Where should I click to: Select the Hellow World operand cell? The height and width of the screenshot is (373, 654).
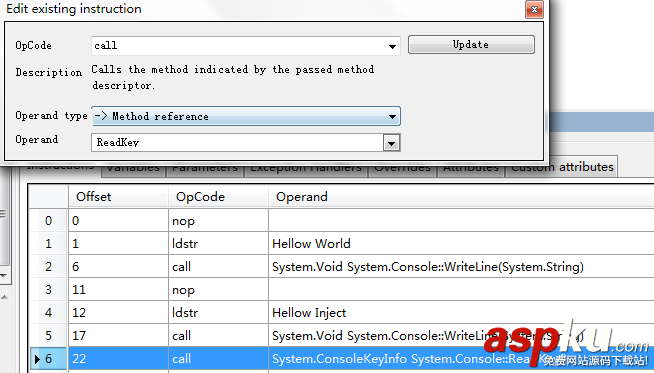pyautogui.click(x=461, y=243)
